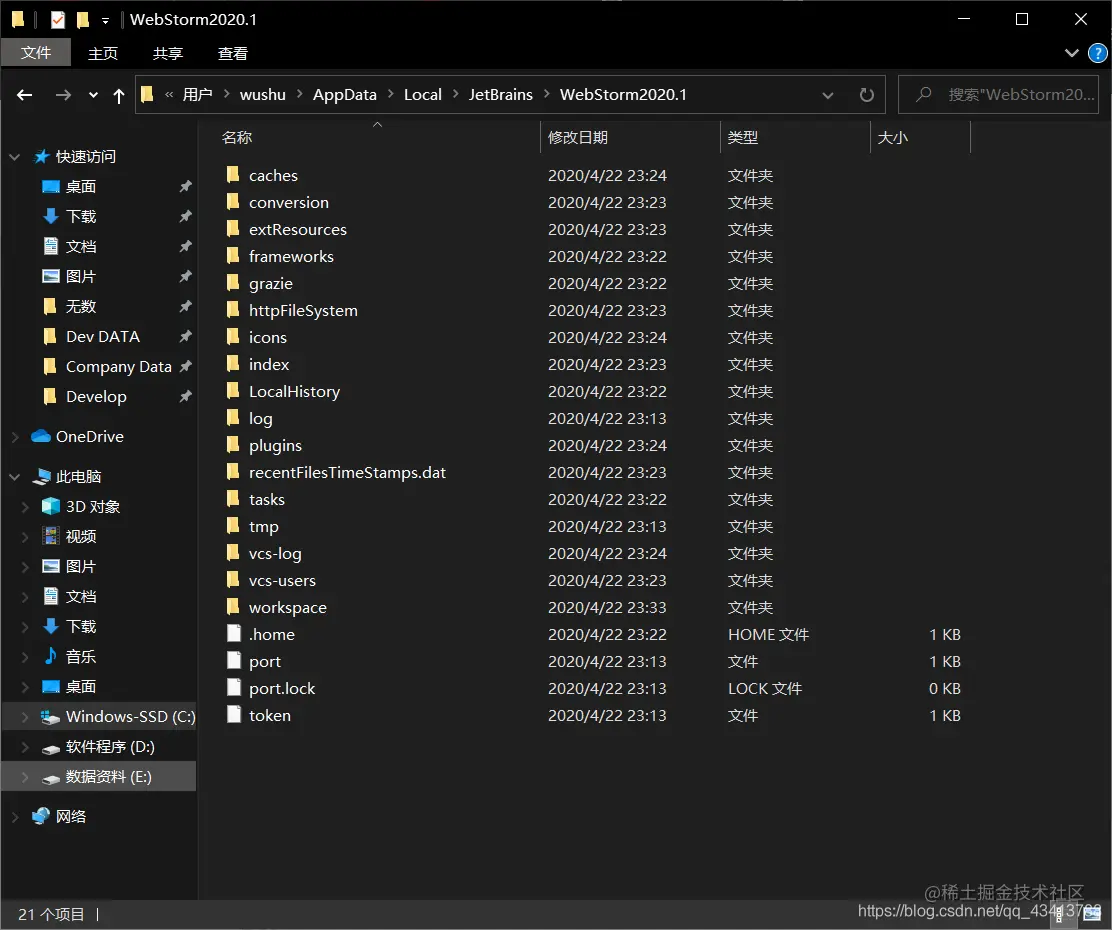Select the recentFilesTimeStamps.dat folder icon
1112x930 pixels.
click(233, 471)
